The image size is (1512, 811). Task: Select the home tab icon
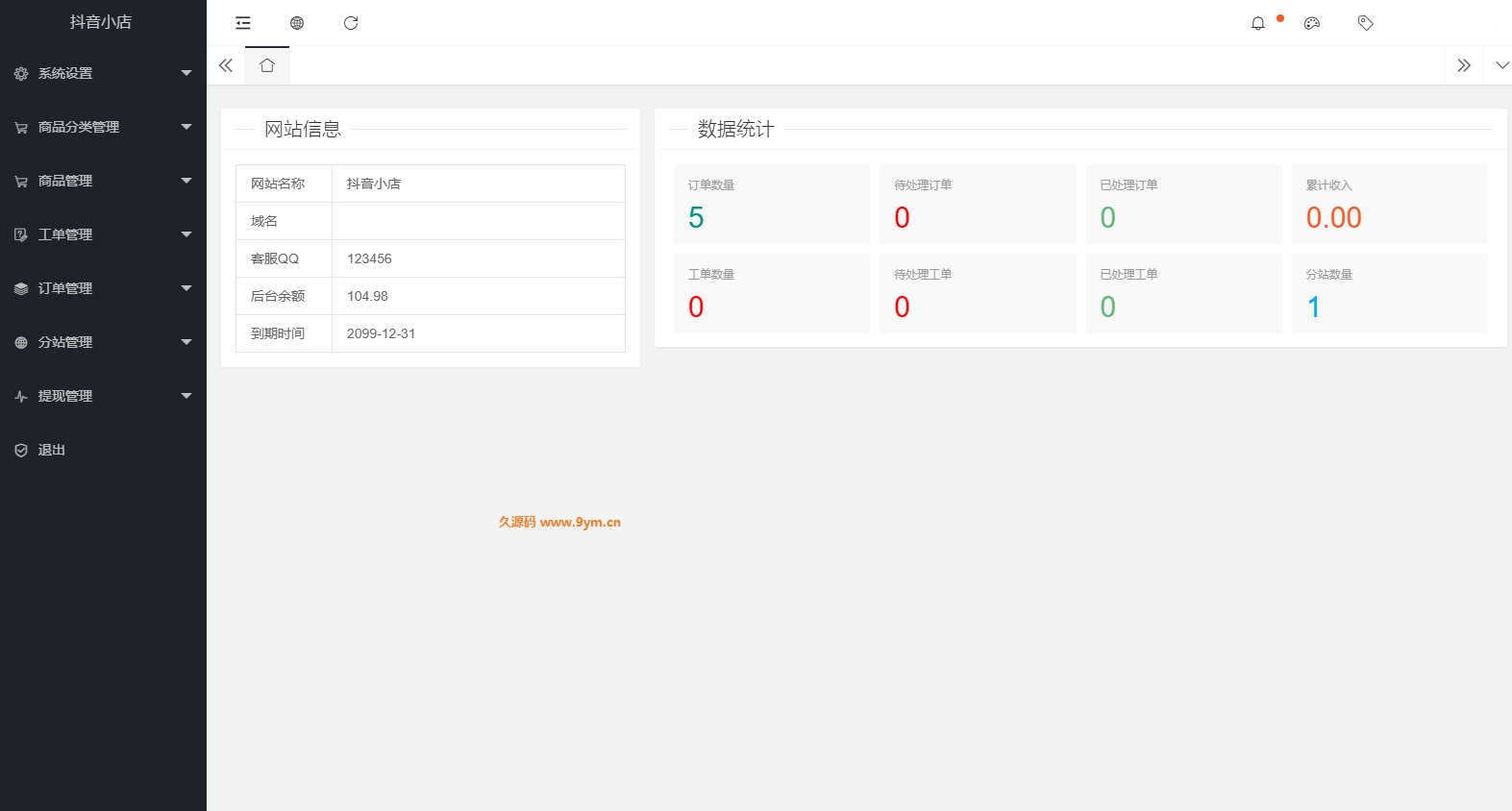267,65
